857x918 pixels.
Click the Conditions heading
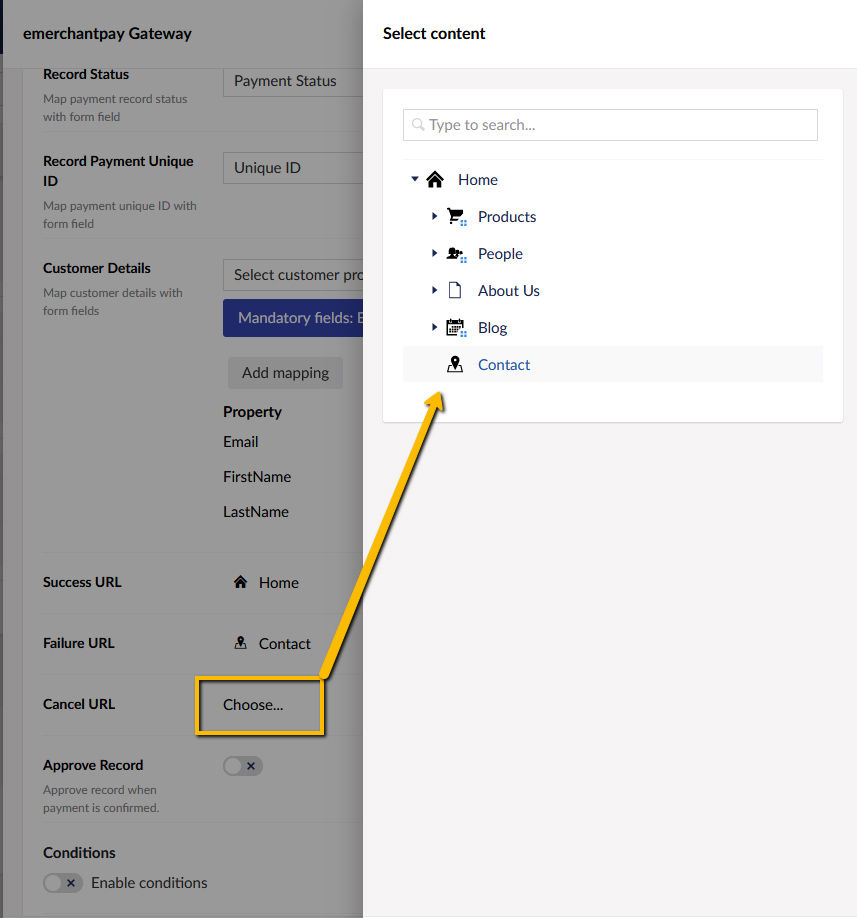point(79,853)
